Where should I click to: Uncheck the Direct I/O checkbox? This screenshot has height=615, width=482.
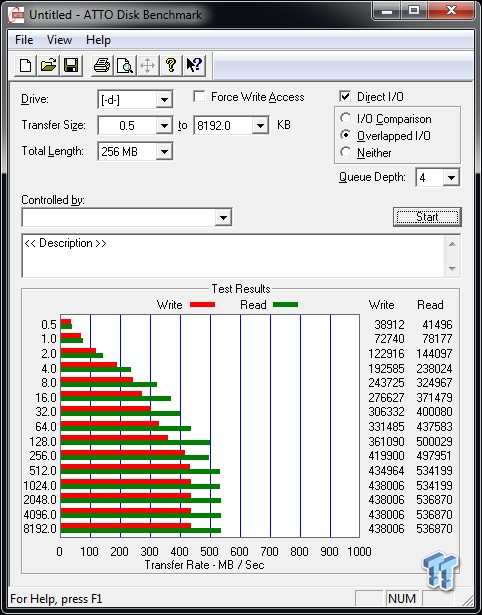click(x=345, y=96)
